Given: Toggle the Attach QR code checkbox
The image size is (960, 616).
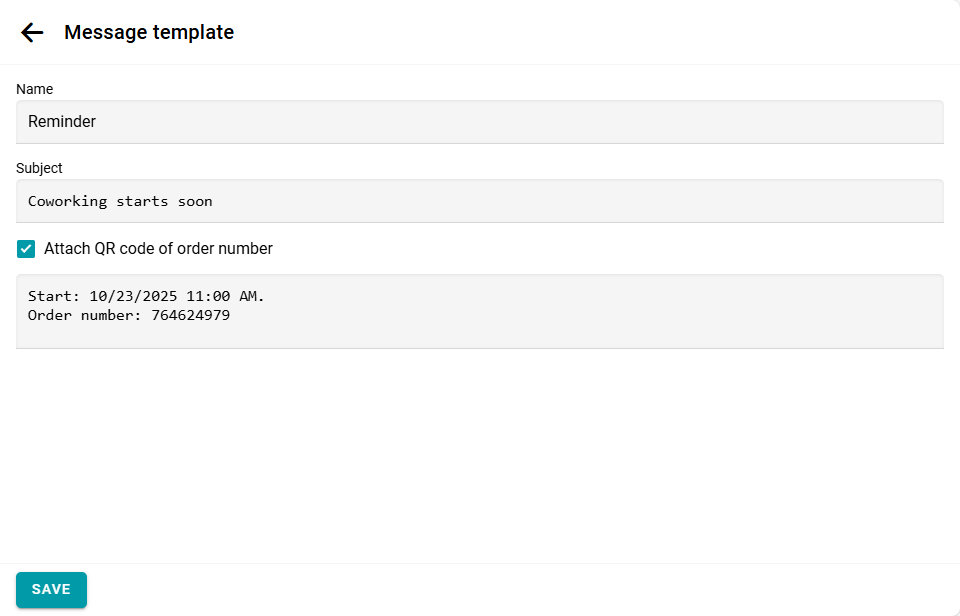Looking at the screenshot, I should [26, 249].
